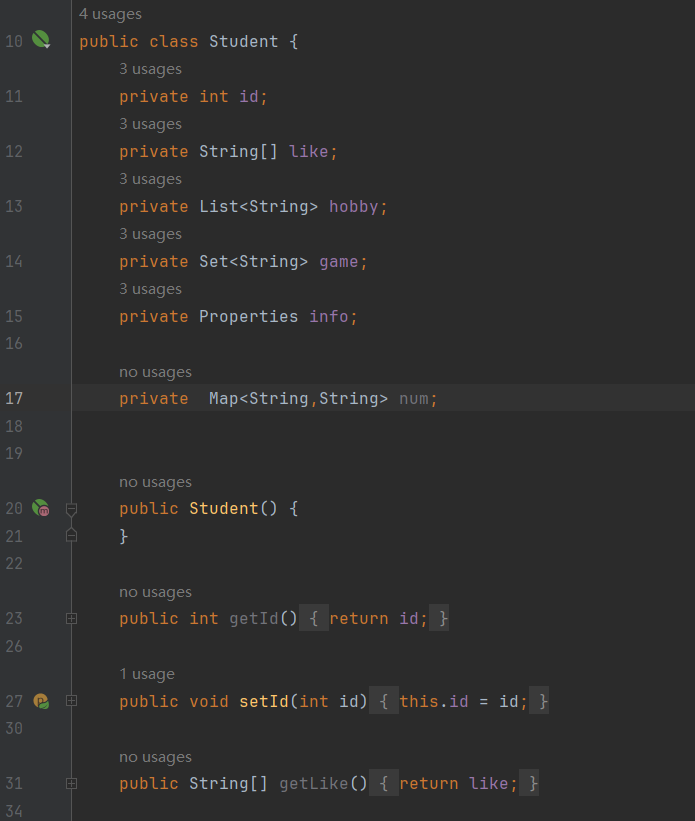
Task: Click the '3 usages' hint above the hobby field
Action: coord(150,179)
